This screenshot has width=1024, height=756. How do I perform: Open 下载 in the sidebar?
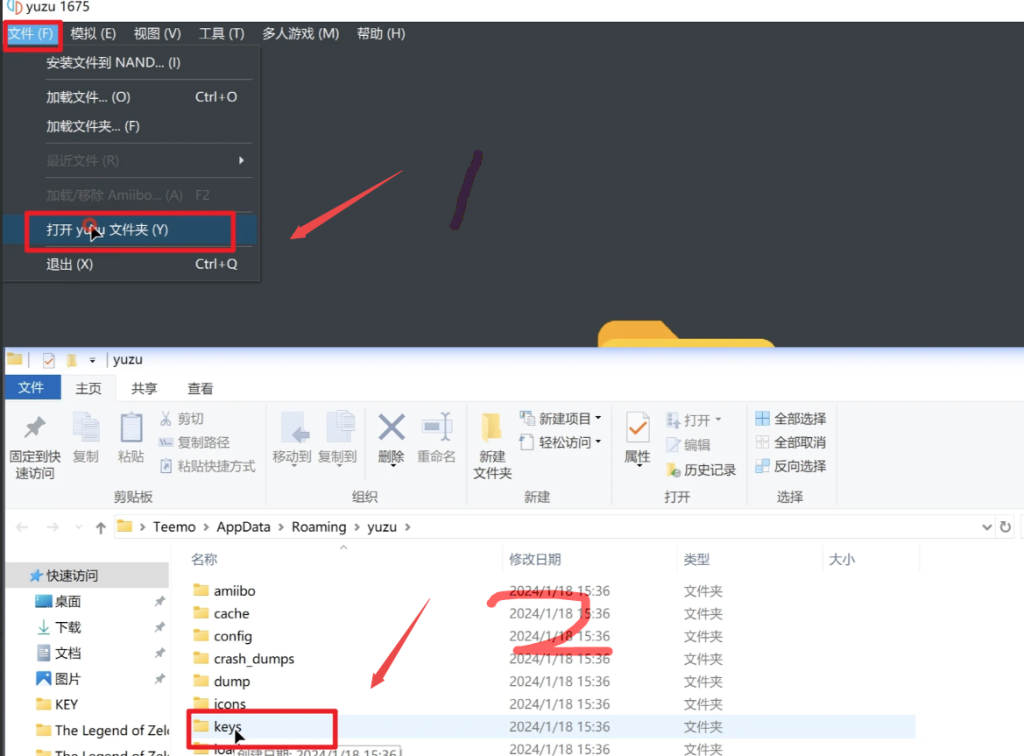pyautogui.click(x=68, y=627)
